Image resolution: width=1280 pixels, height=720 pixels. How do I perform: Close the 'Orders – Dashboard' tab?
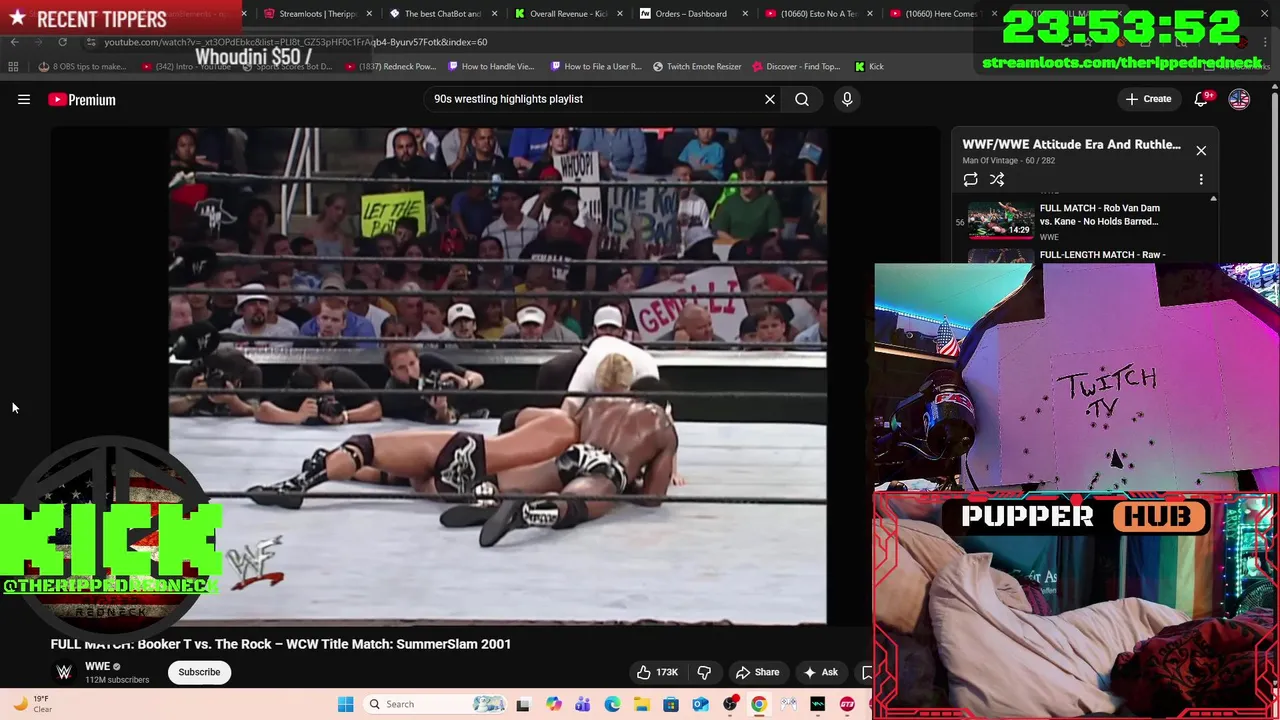pos(745,14)
